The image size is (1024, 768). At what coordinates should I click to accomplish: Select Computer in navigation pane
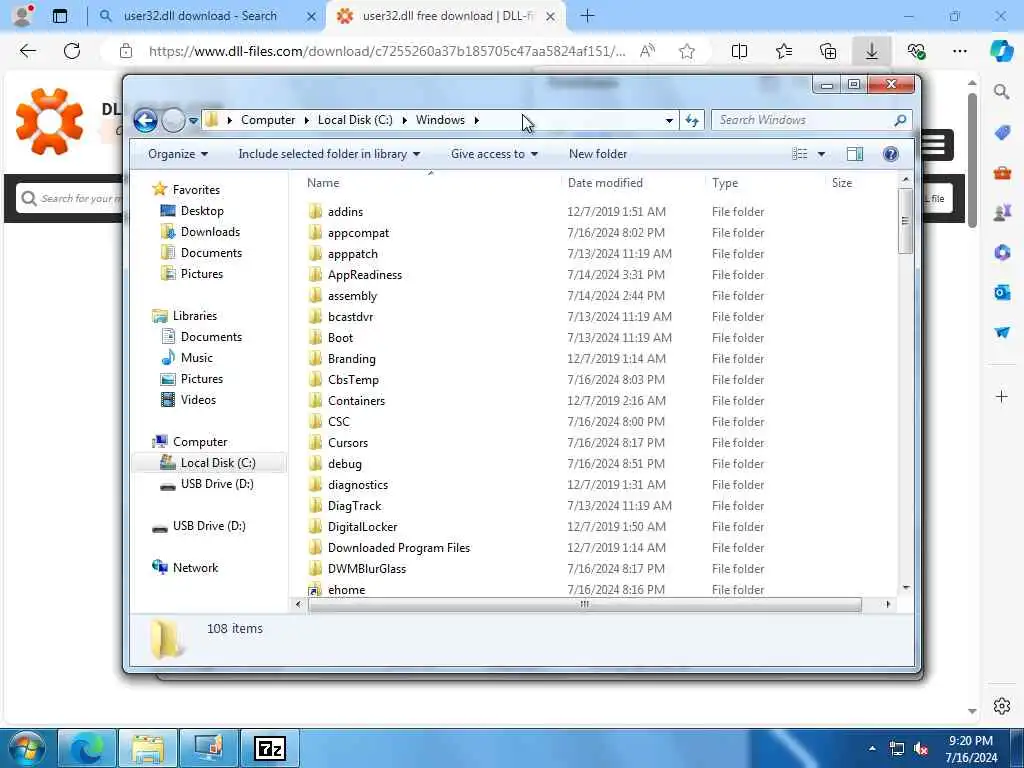tap(200, 441)
